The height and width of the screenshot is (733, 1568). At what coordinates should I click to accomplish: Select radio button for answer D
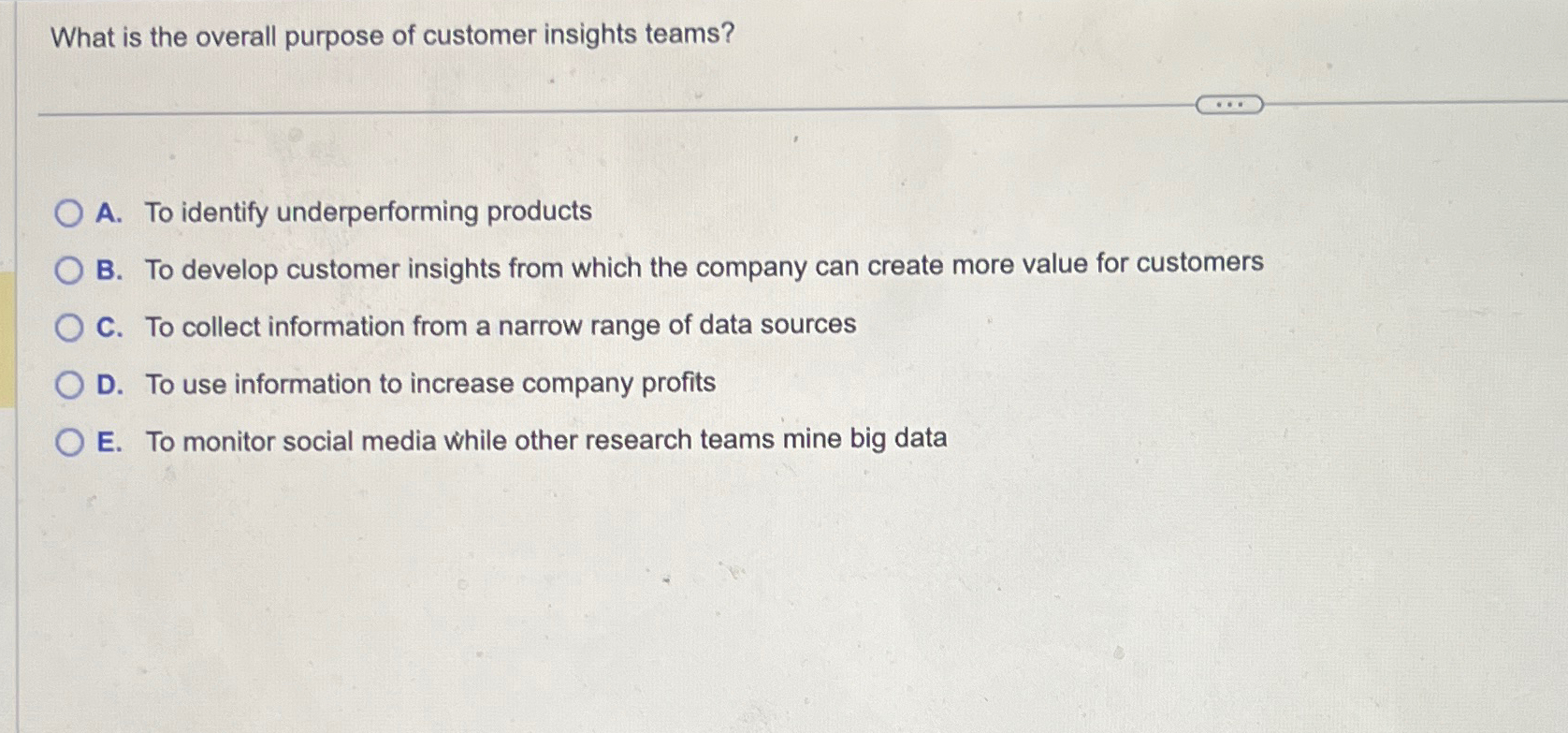(68, 382)
